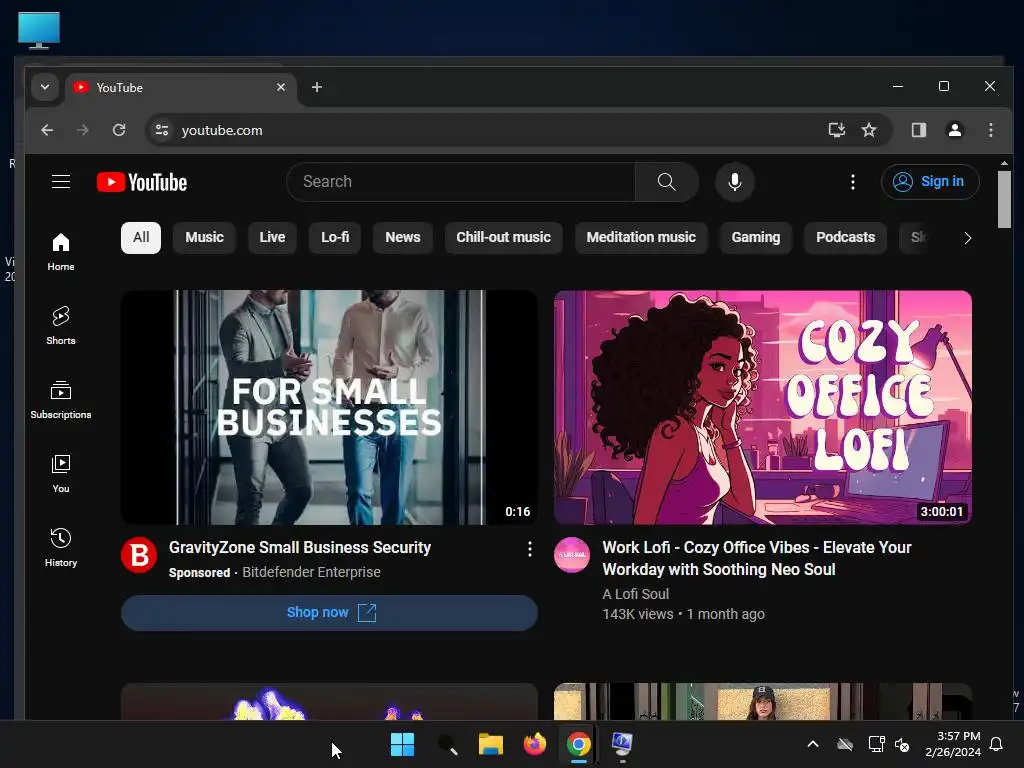1024x768 pixels.
Task: Show hidden system tray icons chevron
Action: pyautogui.click(x=813, y=744)
